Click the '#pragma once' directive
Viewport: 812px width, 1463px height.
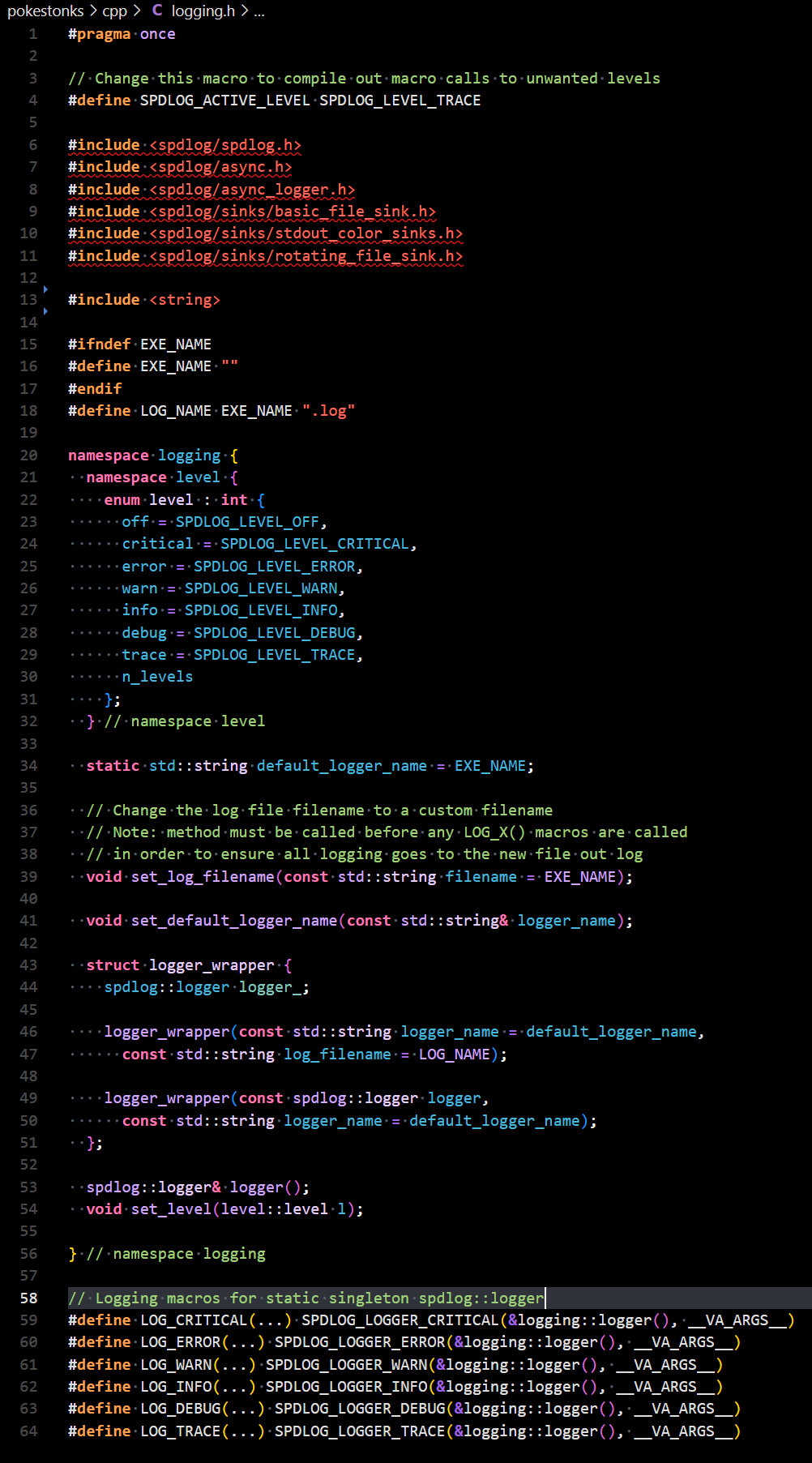click(122, 34)
